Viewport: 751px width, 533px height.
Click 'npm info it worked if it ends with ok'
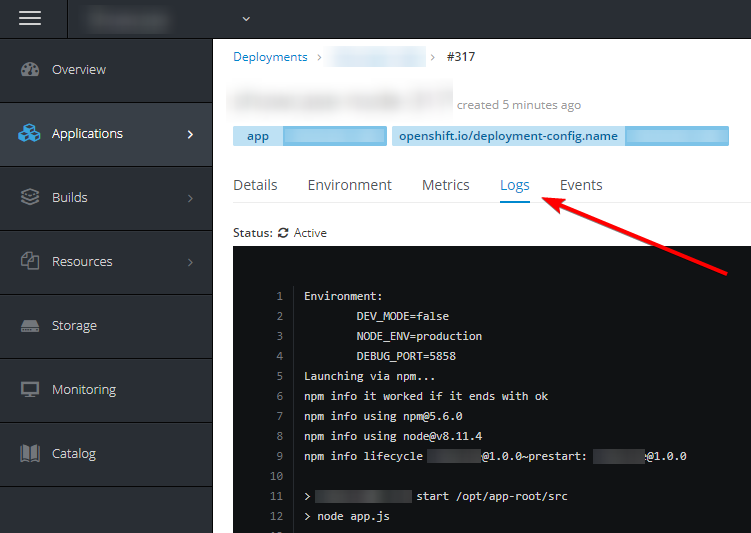[x=426, y=397]
